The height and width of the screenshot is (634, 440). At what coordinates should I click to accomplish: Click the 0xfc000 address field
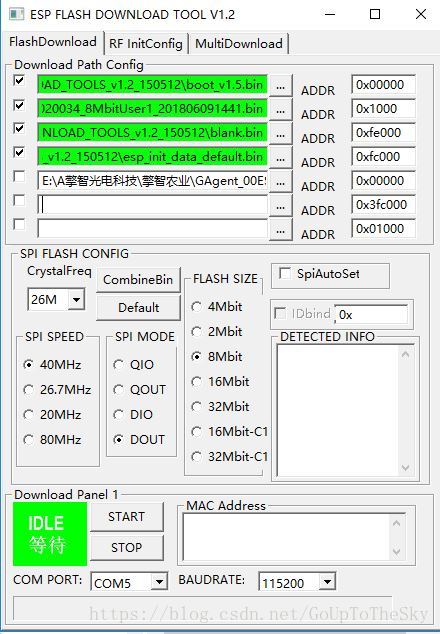pos(383,157)
